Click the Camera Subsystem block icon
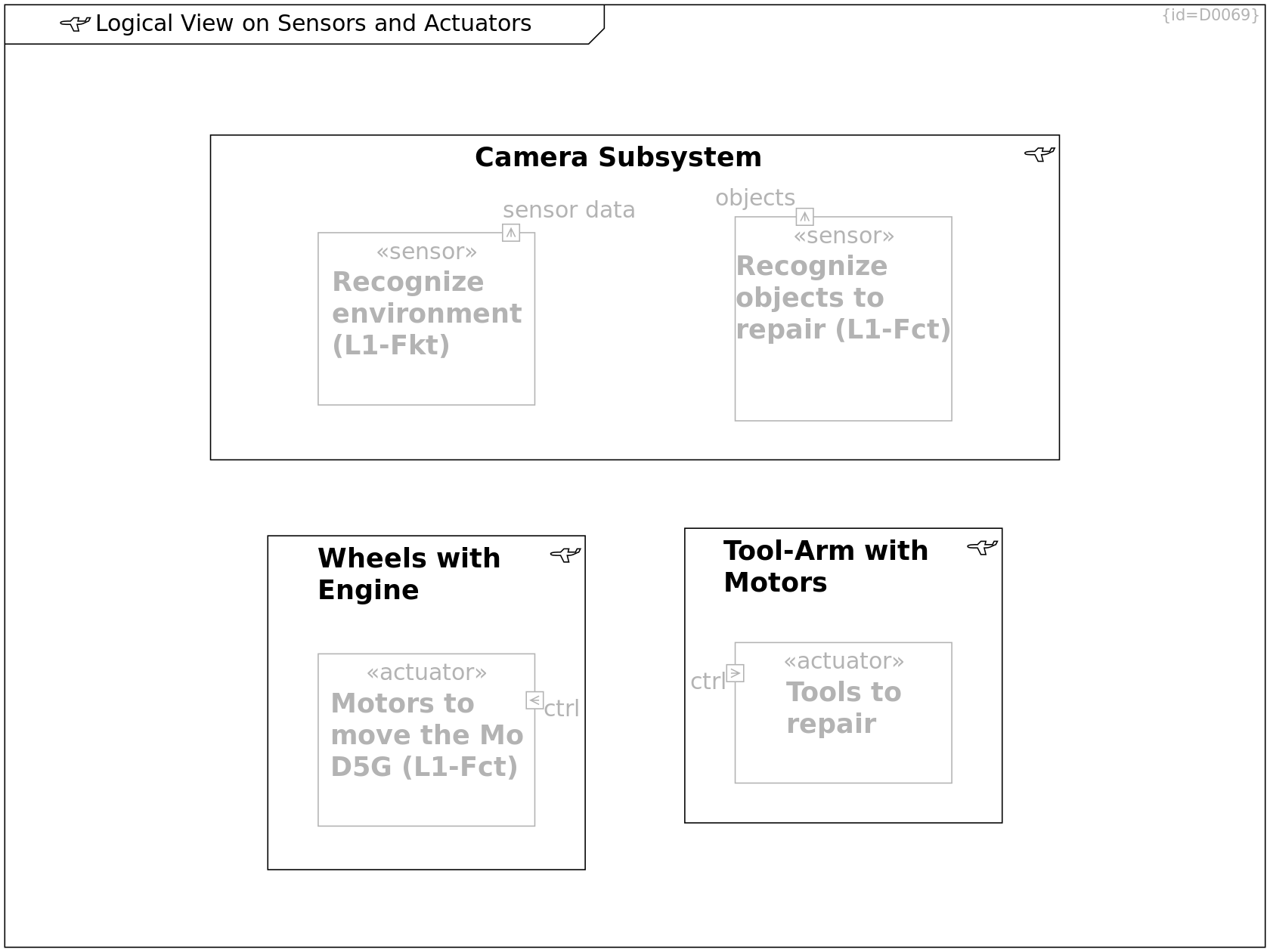The width and height of the screenshot is (1270, 952). [1039, 154]
